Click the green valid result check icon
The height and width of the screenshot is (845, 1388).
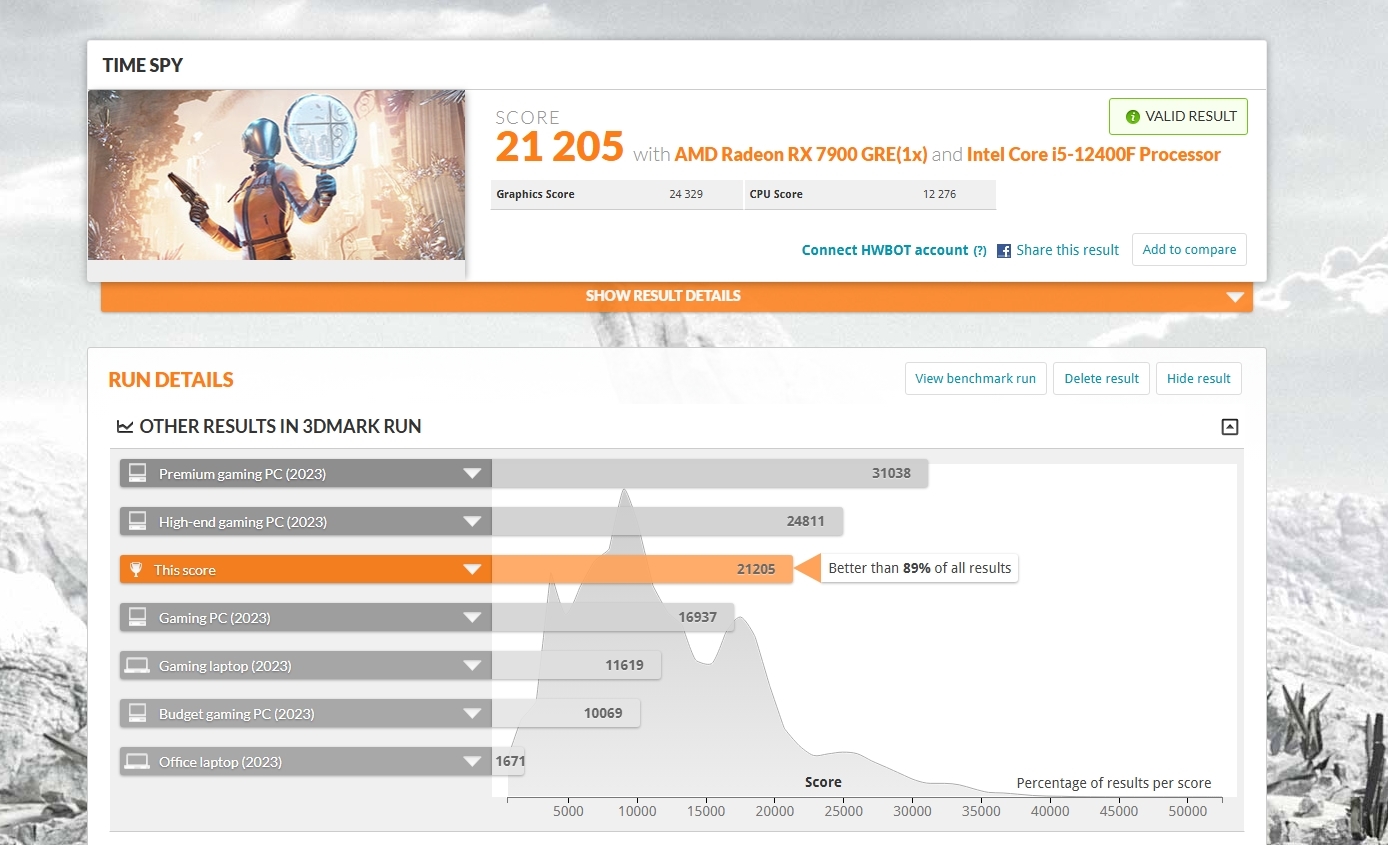(1133, 116)
